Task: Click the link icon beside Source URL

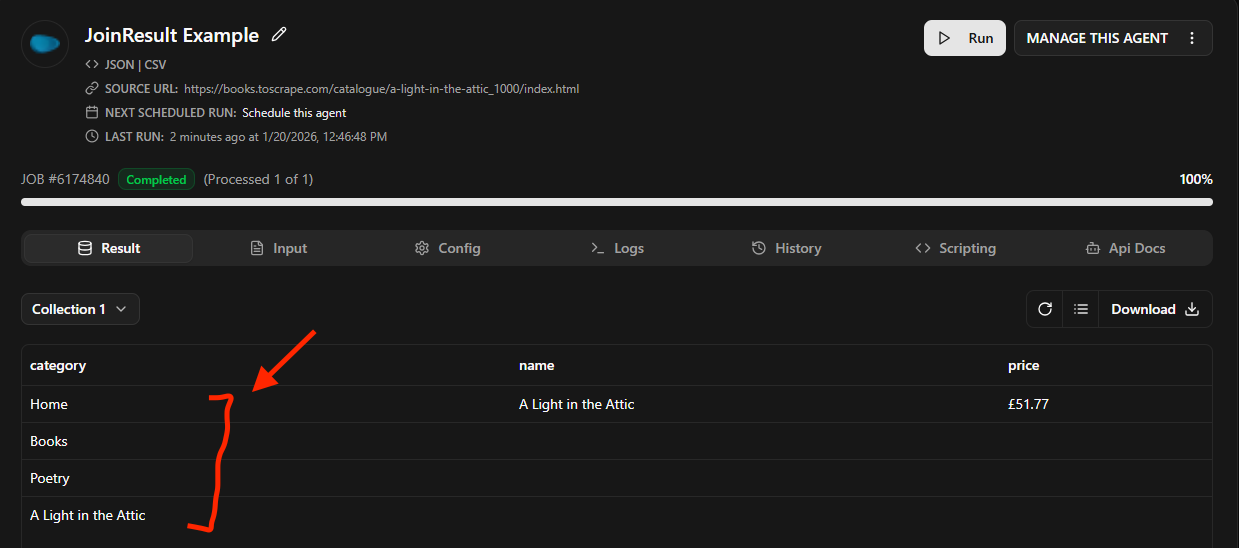Action: [92, 89]
